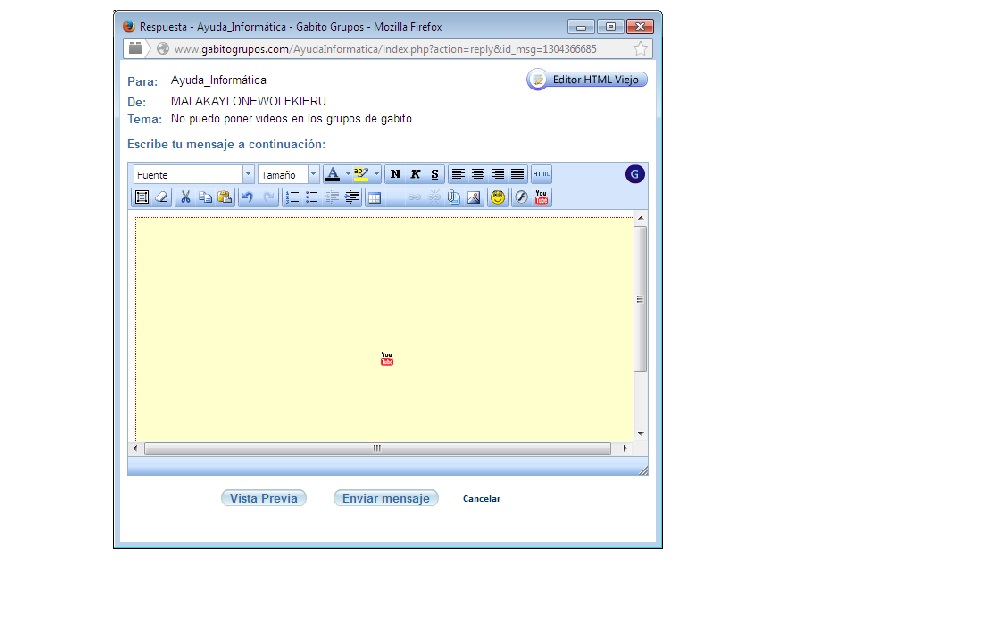
Task: Click the YouTube video insert toolbar icon
Action: click(x=542, y=197)
